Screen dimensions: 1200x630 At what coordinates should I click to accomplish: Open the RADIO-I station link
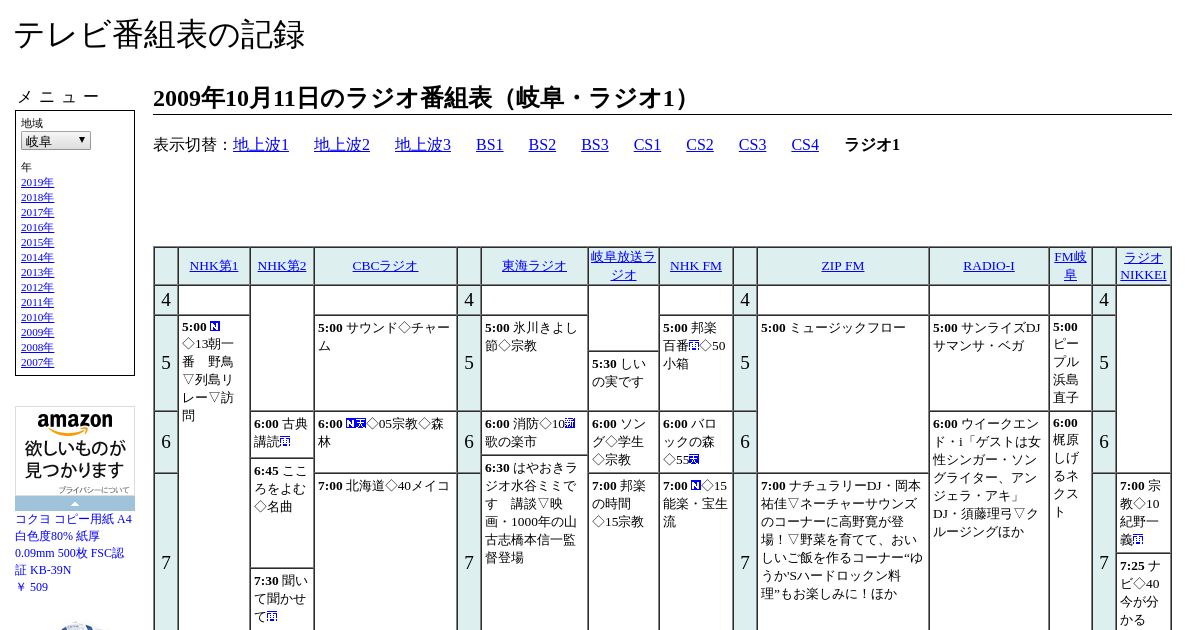989,266
